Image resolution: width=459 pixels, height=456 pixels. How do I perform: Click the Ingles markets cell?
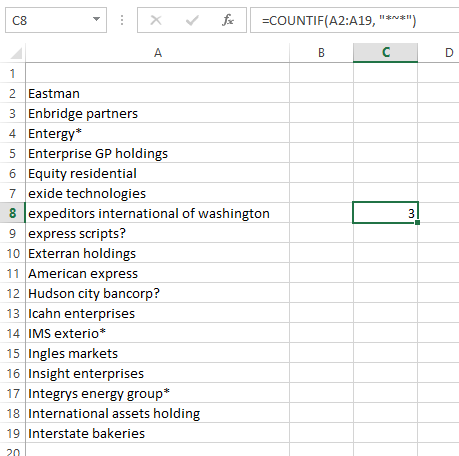coord(158,353)
